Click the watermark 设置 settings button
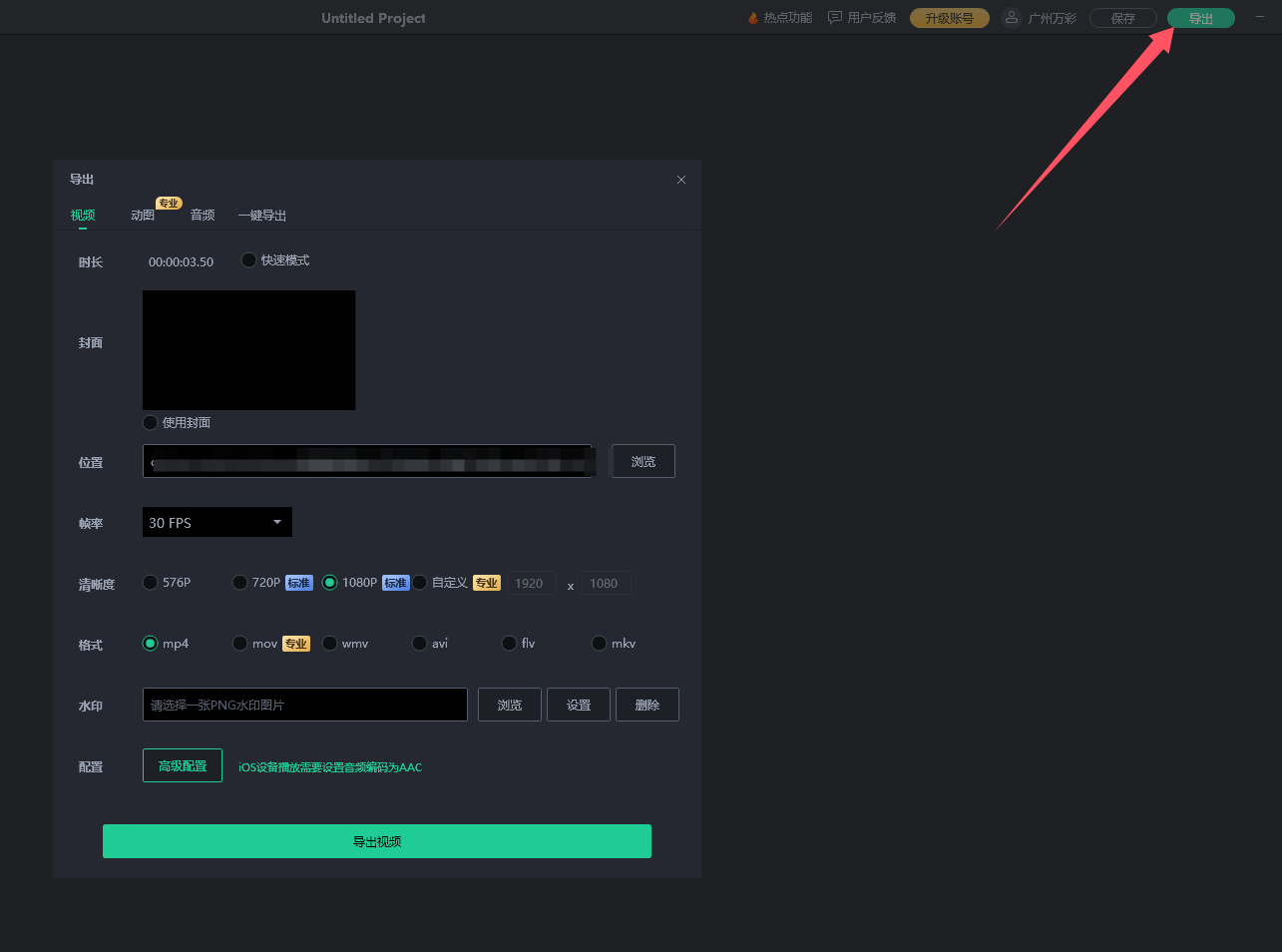Image resolution: width=1282 pixels, height=952 pixels. point(579,705)
